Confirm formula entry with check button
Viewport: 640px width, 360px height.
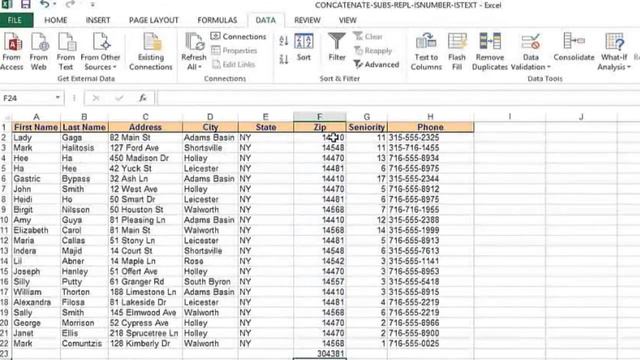click(x=119, y=98)
